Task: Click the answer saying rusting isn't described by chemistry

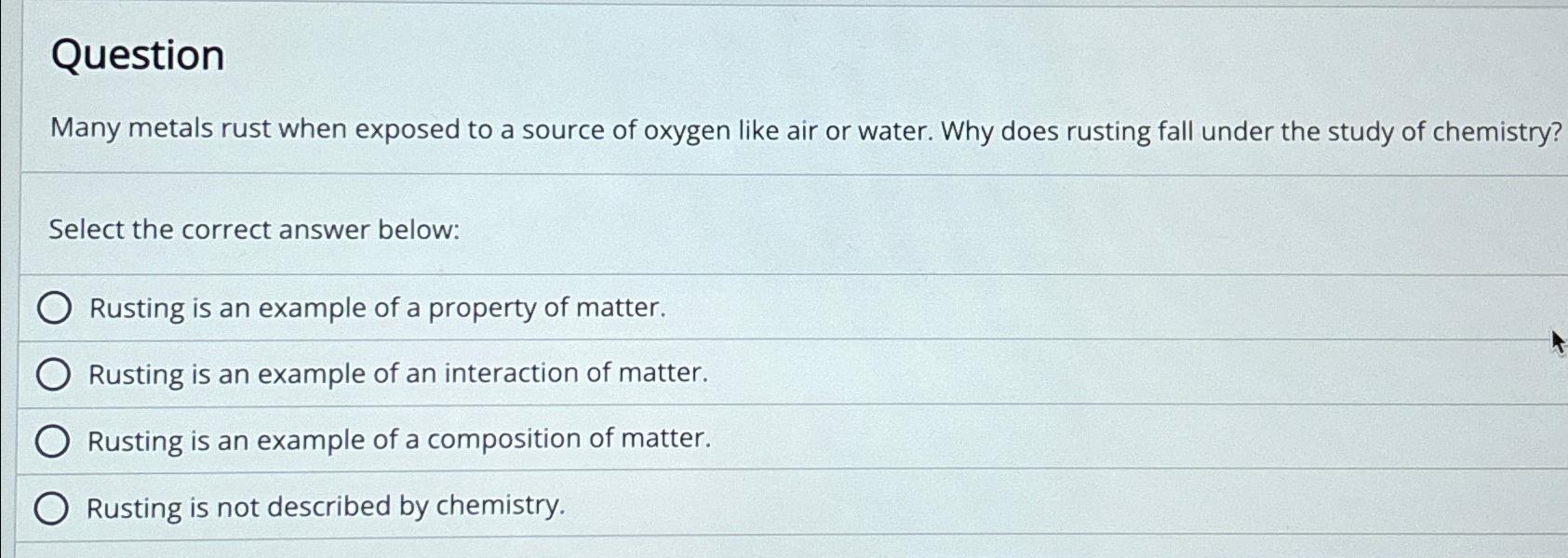Action: [327, 507]
